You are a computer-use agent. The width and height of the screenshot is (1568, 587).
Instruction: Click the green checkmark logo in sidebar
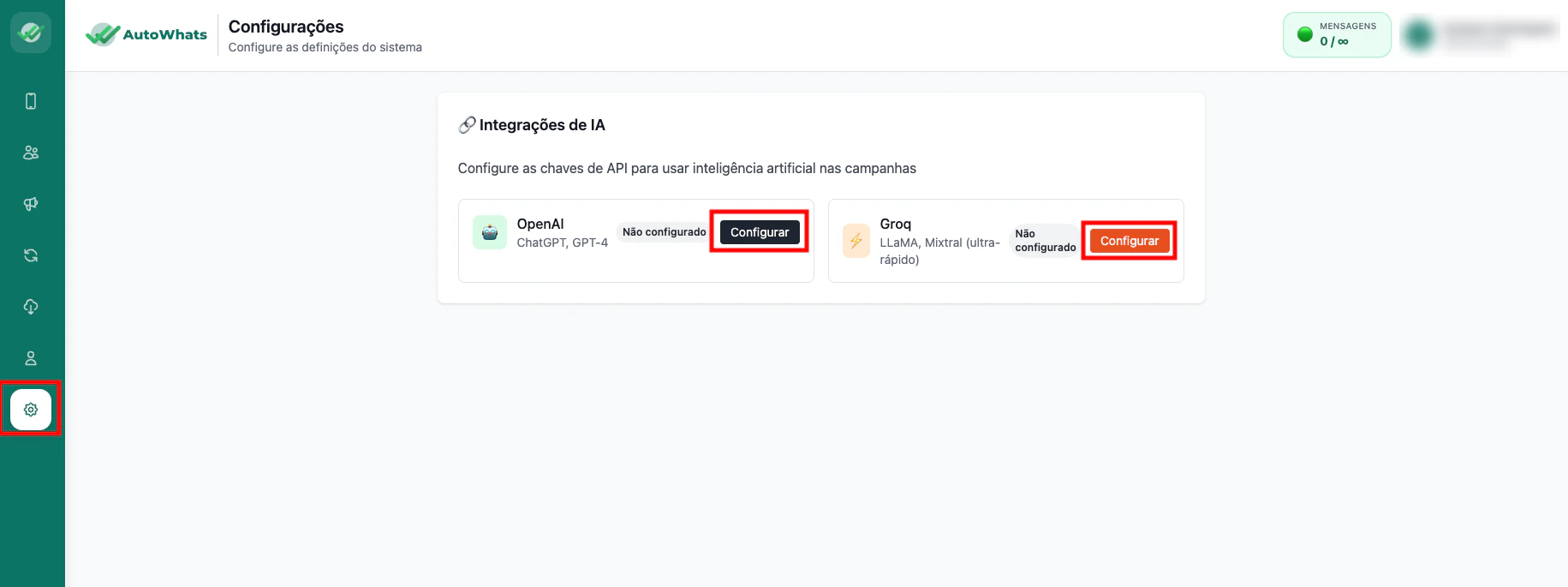31,33
